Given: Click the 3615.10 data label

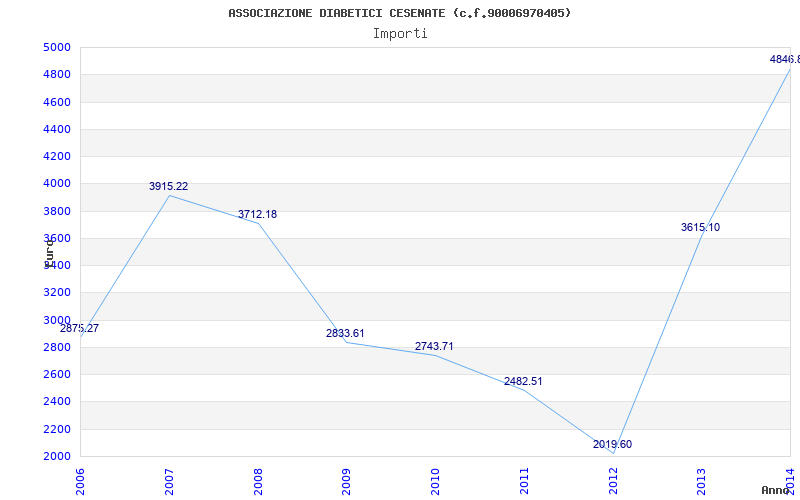Looking at the screenshot, I should point(701,228).
